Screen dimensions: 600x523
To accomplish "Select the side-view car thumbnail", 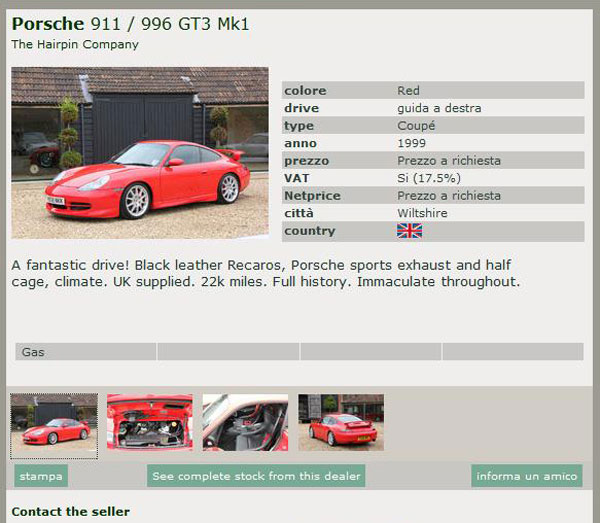I will click(x=54, y=425).
